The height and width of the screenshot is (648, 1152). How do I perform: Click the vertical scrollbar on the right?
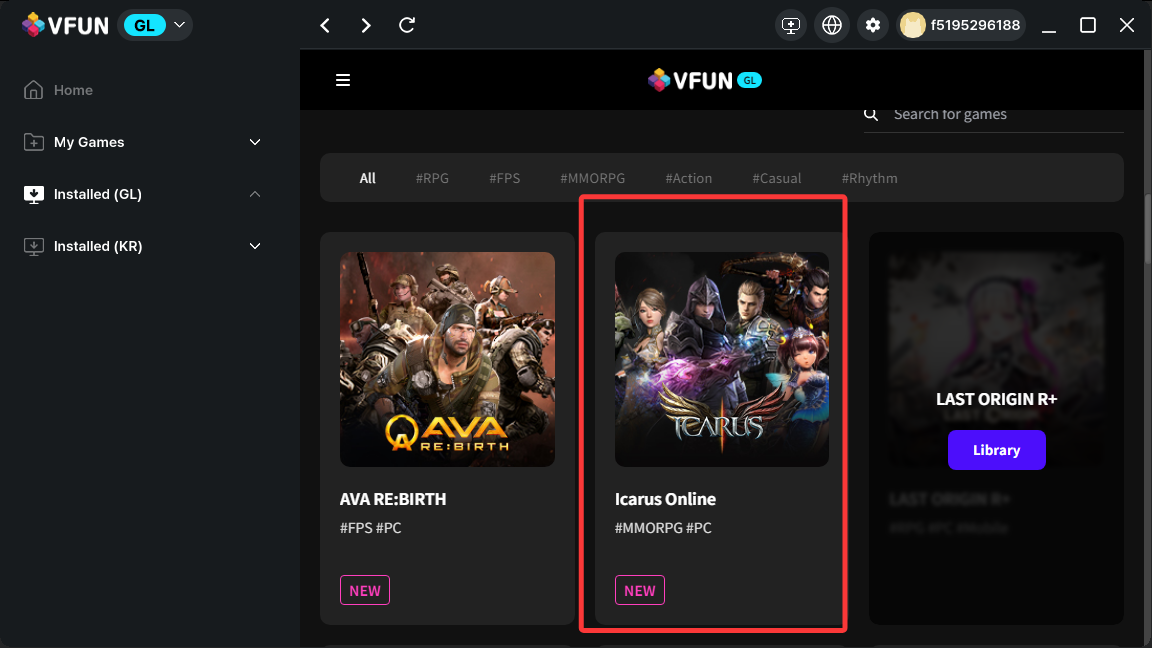[1148, 228]
